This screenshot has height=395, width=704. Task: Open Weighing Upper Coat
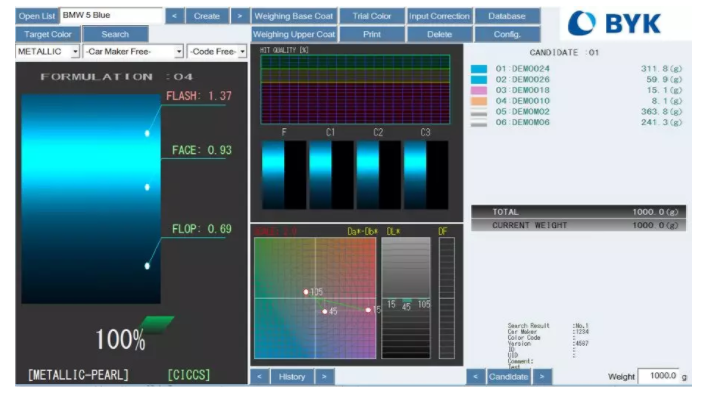pyautogui.click(x=294, y=34)
